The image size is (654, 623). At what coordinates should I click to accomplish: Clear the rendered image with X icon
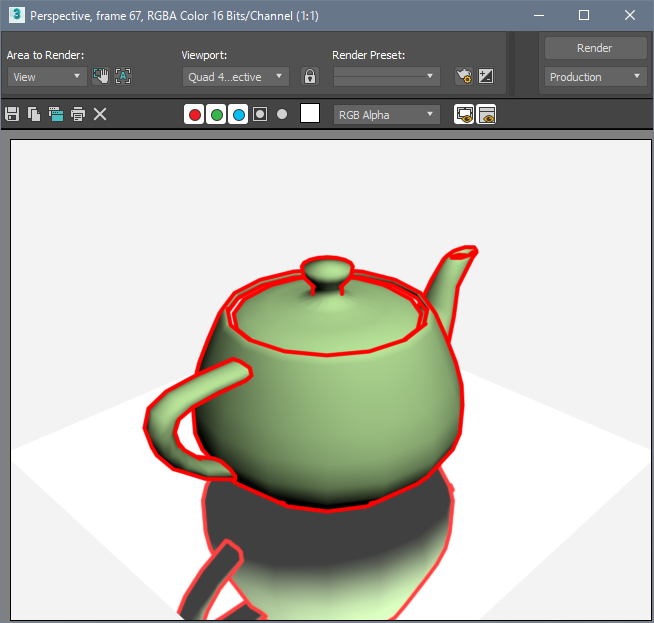pos(100,115)
